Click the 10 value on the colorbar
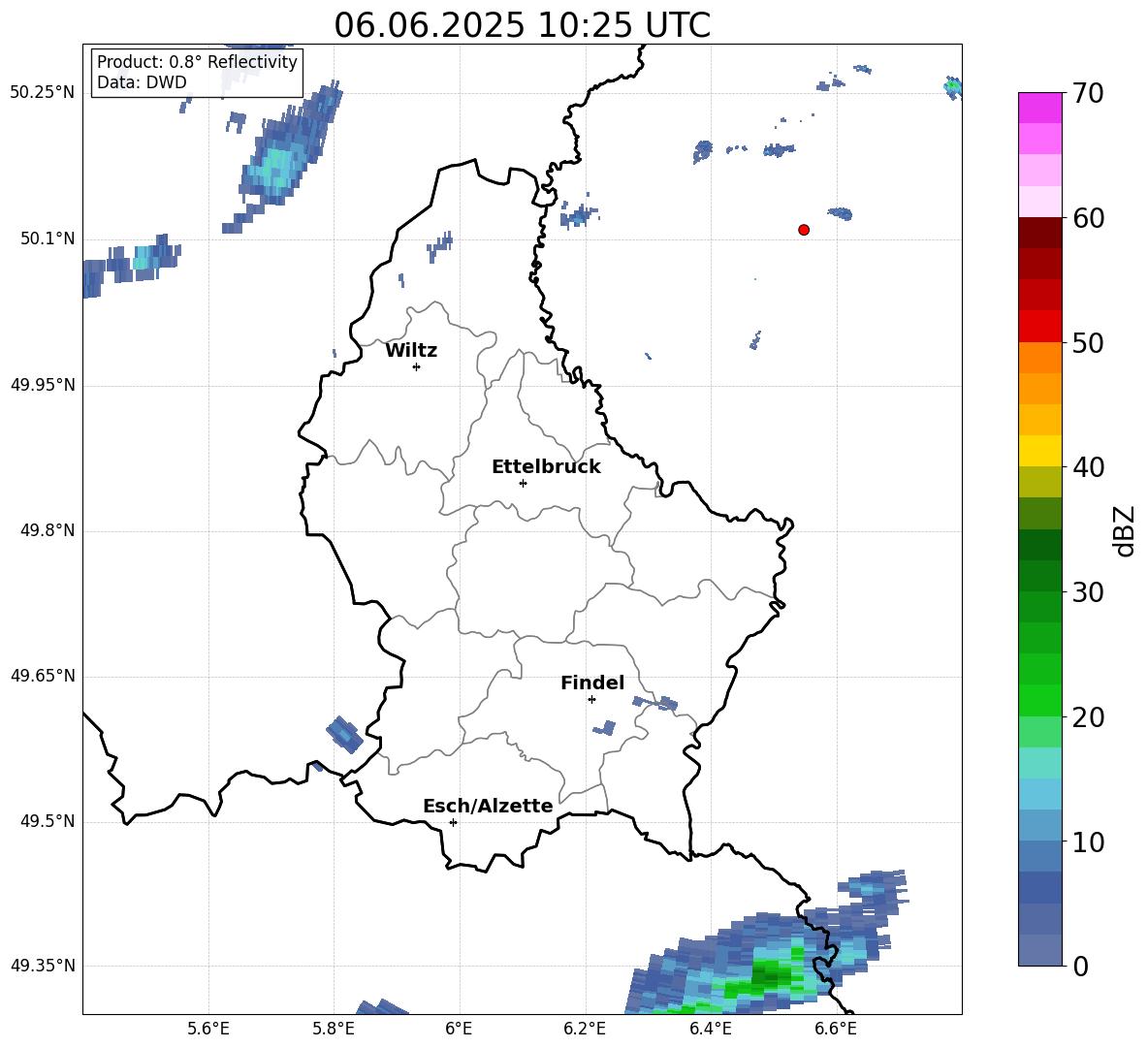 [x=1089, y=842]
